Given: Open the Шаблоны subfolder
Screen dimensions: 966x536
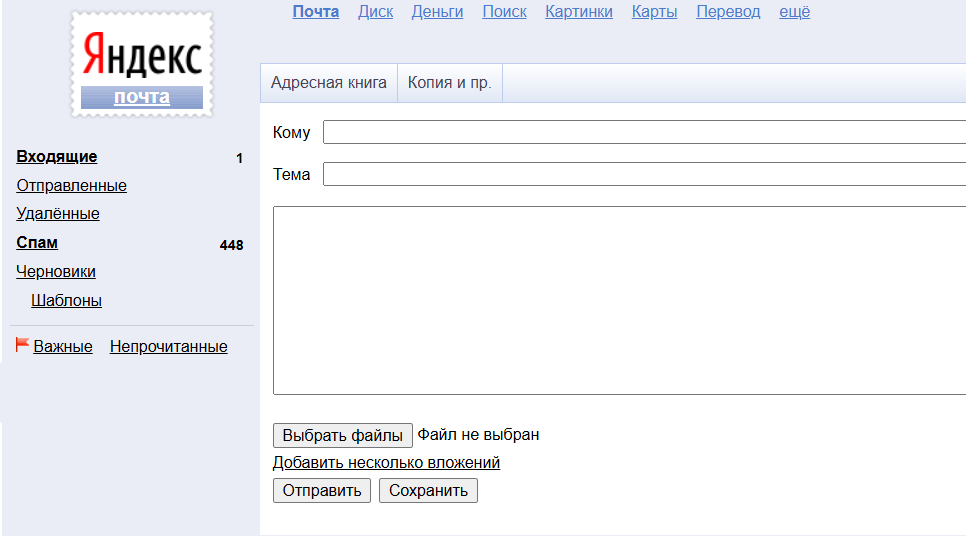Looking at the screenshot, I should [66, 301].
